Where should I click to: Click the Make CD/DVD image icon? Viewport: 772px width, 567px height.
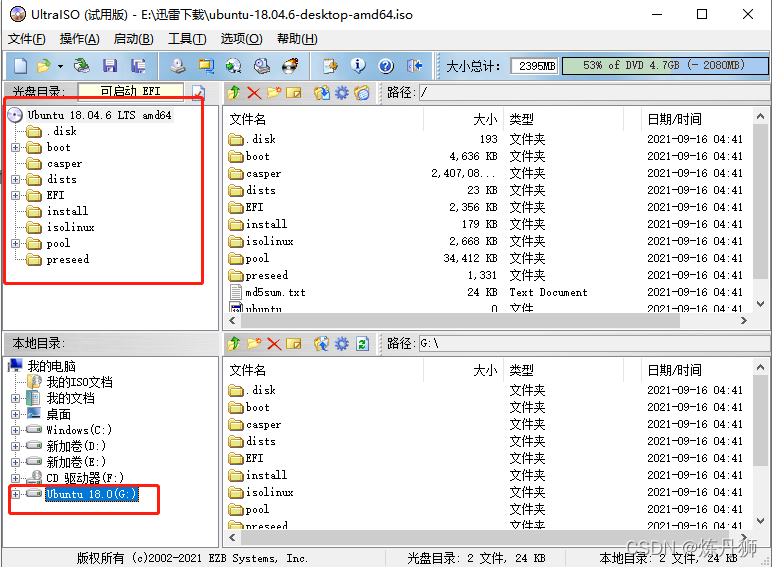pyautogui.click(x=178, y=66)
